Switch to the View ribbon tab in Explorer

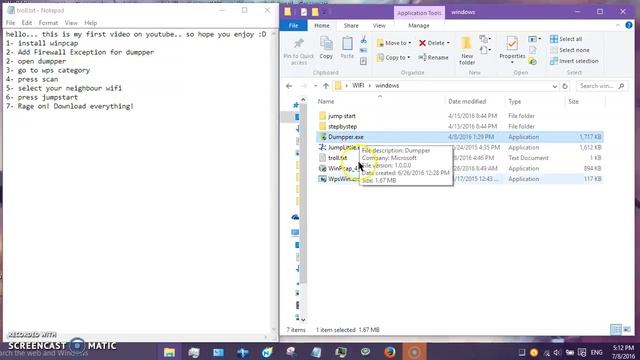379,25
